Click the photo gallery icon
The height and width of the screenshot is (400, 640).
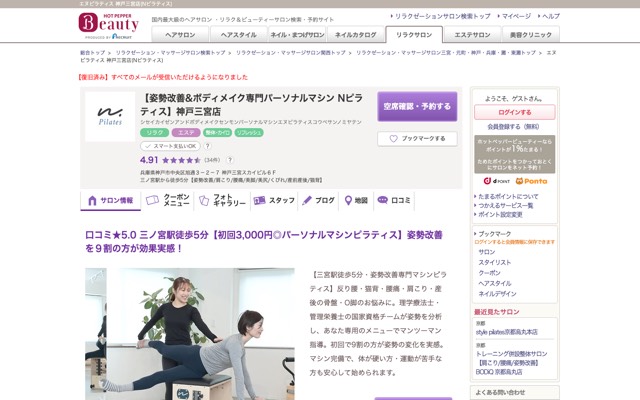pos(204,200)
